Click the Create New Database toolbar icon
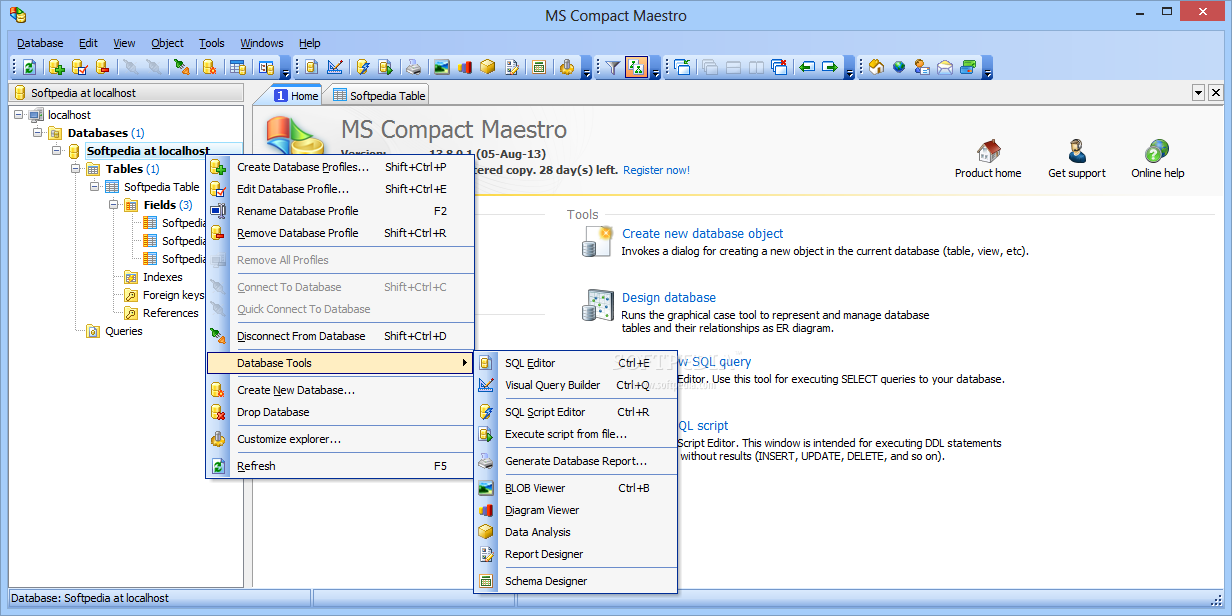The image size is (1232, 616). point(209,67)
